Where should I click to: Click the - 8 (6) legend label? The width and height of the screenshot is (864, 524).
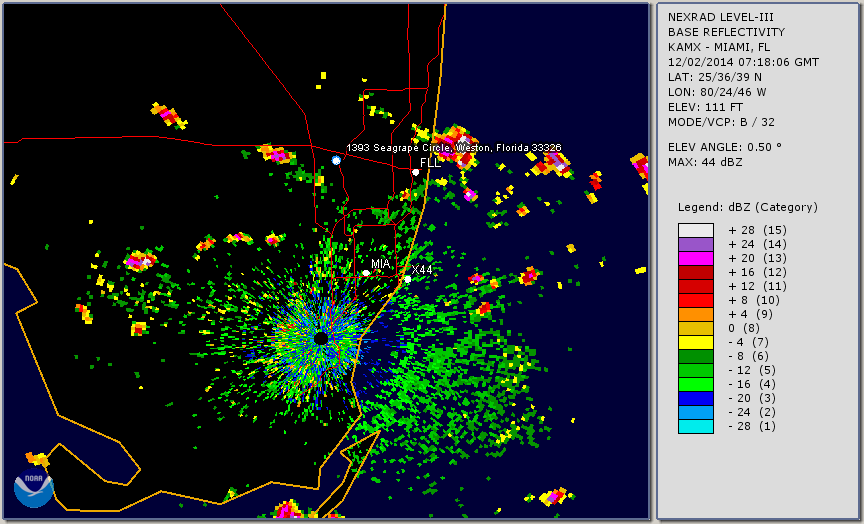pos(748,356)
